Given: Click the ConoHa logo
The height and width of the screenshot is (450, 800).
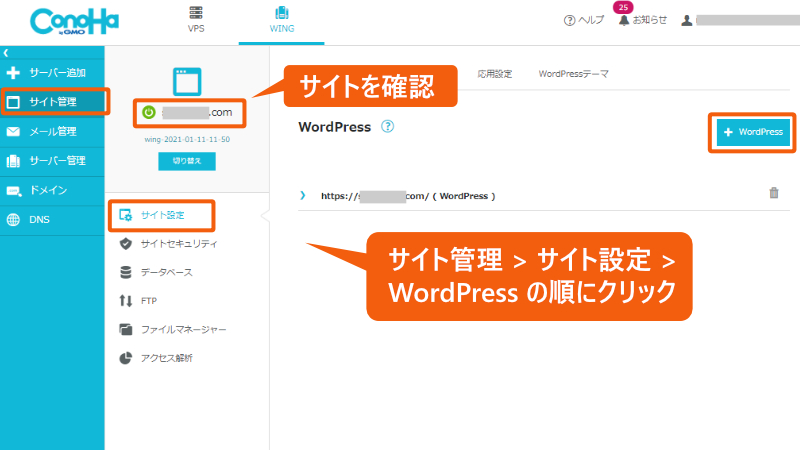Looking at the screenshot, I should tap(74, 21).
